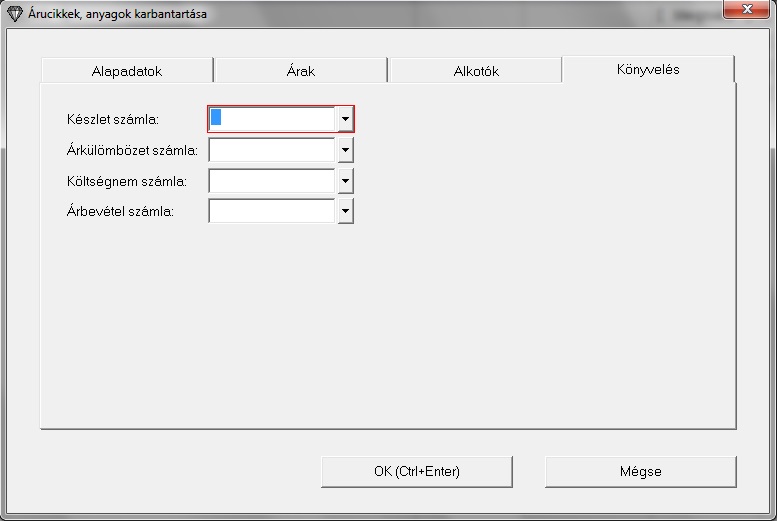Click the "Árbevétel számla:" text label
The height and width of the screenshot is (521, 777).
(119, 212)
